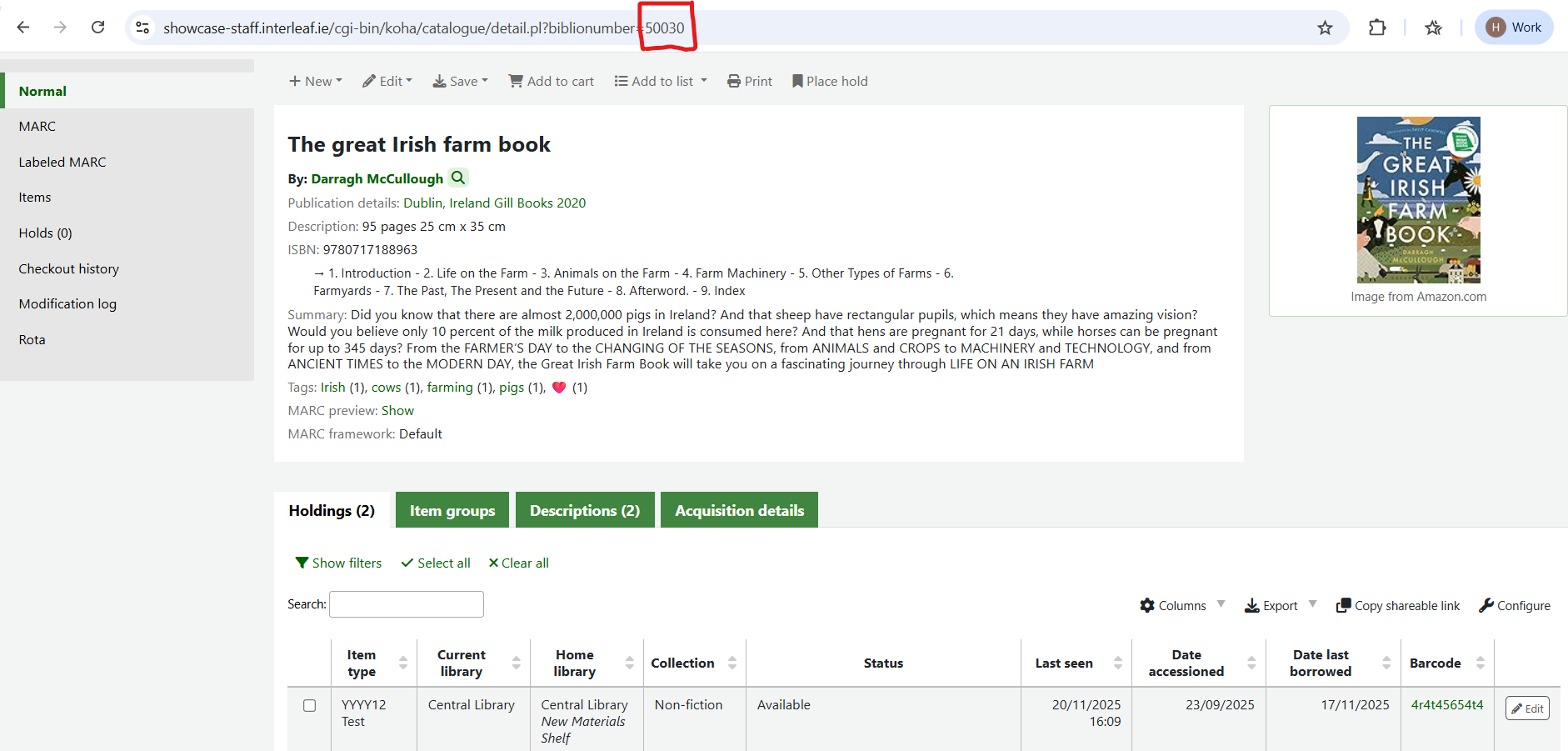This screenshot has height=751, width=1568.
Task: Search for author Darragh McCullough via magnifier icon
Action: (458, 178)
